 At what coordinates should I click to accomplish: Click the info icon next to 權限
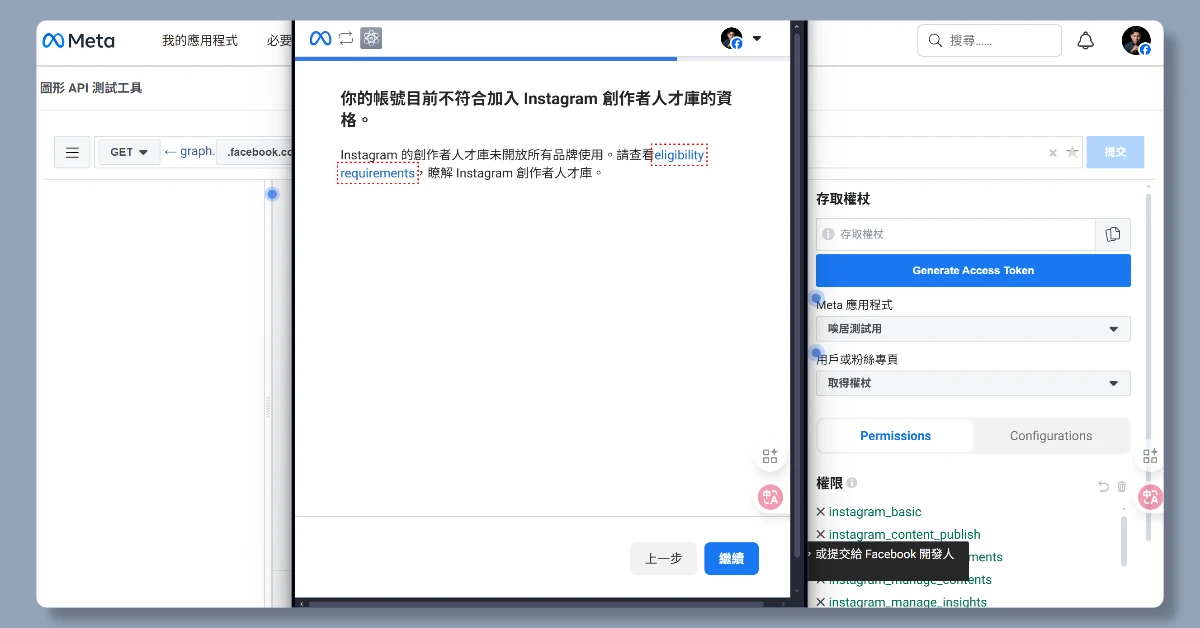click(852, 483)
